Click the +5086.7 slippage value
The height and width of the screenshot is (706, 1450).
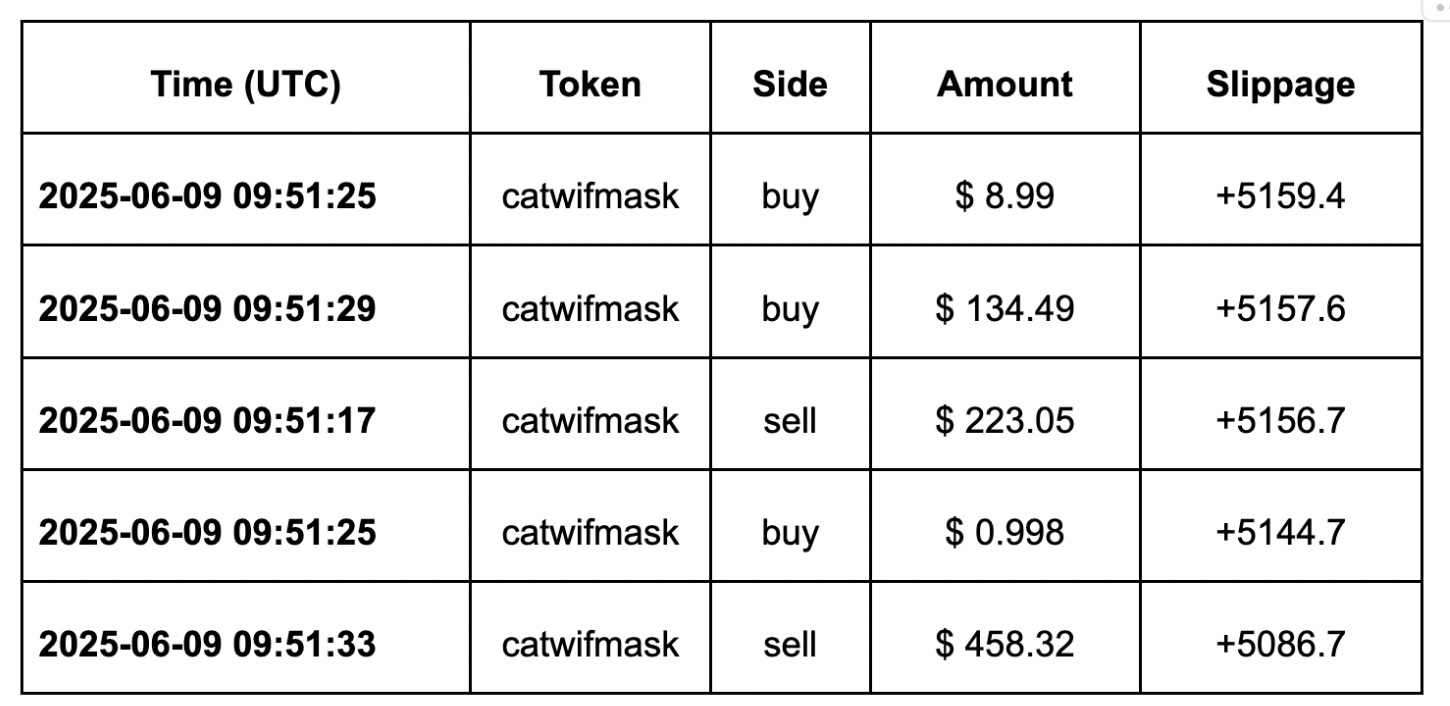coord(1281,644)
